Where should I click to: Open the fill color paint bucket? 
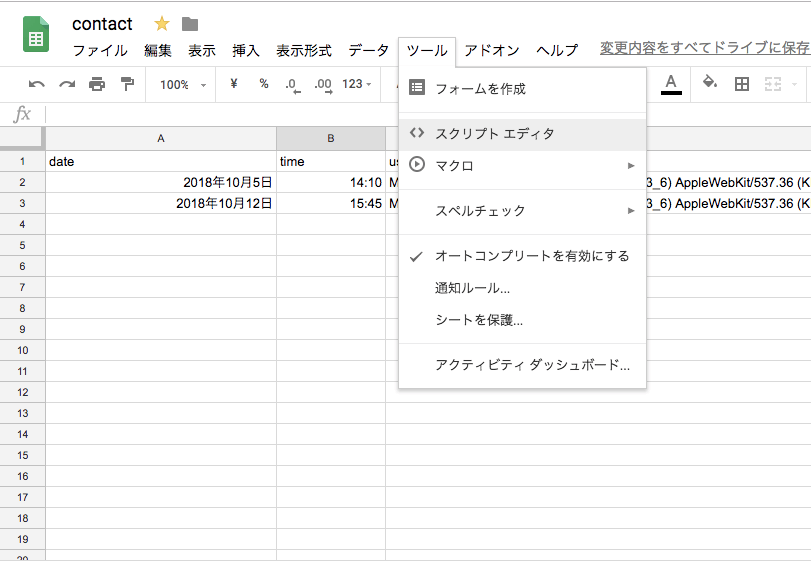pos(710,83)
